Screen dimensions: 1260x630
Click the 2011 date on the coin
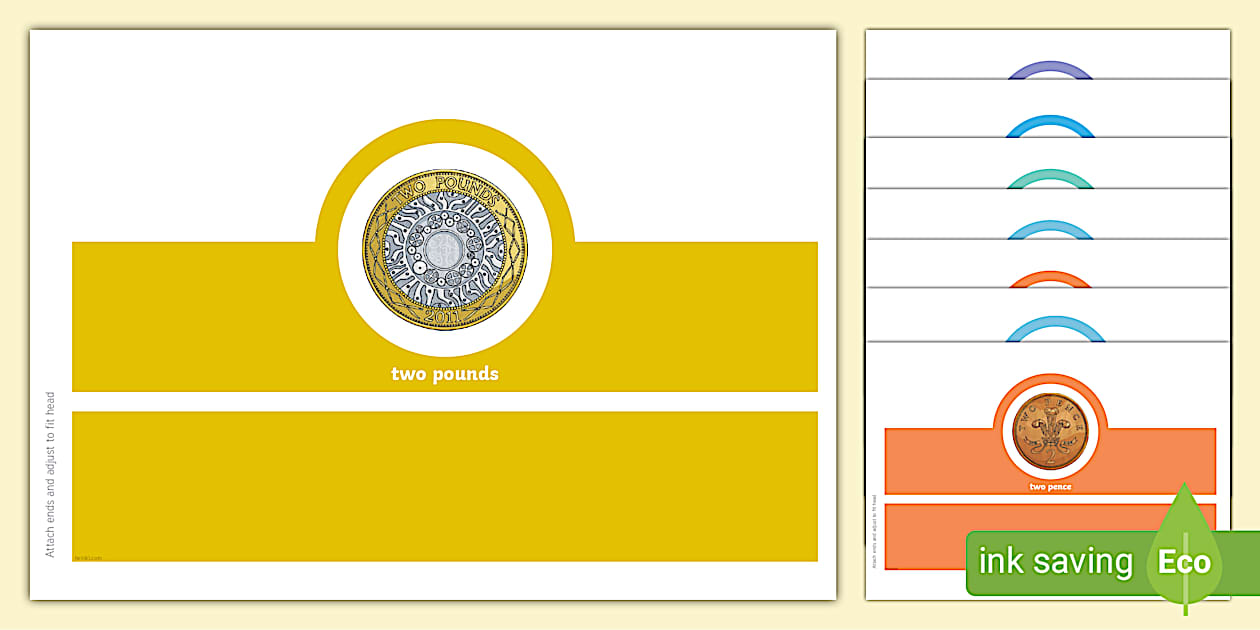coord(444,316)
